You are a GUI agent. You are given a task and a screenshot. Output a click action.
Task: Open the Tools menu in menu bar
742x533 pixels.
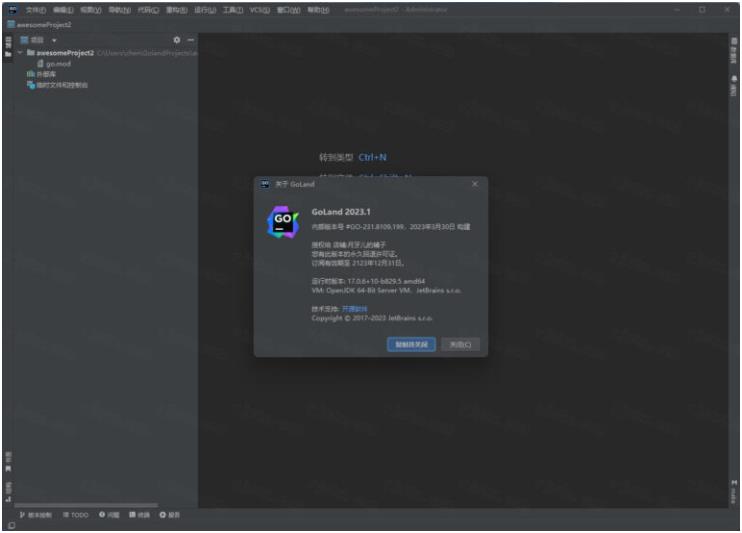pyautogui.click(x=233, y=10)
